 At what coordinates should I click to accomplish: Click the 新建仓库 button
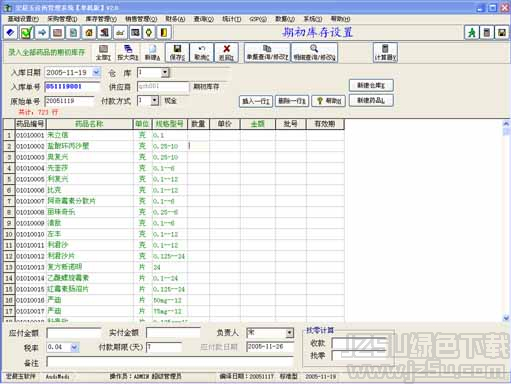(x=371, y=85)
